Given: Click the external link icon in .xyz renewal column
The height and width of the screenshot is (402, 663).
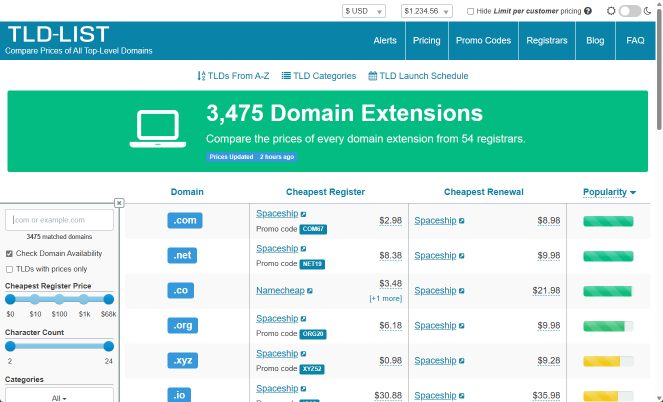Looking at the screenshot, I should point(461,361).
